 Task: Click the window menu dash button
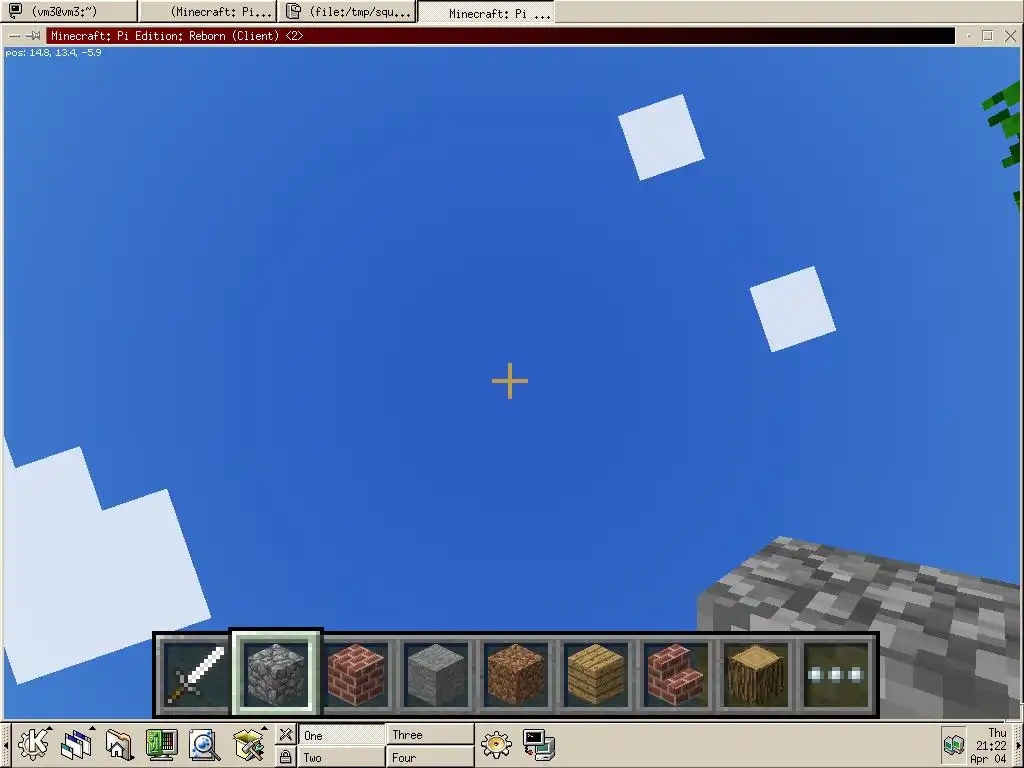(x=14, y=36)
